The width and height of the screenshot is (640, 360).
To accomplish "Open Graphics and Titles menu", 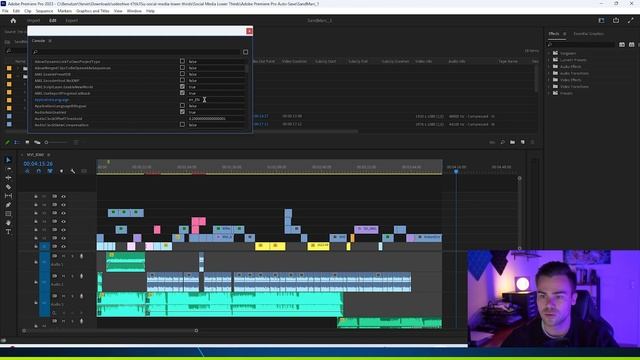I will tap(93, 11).
